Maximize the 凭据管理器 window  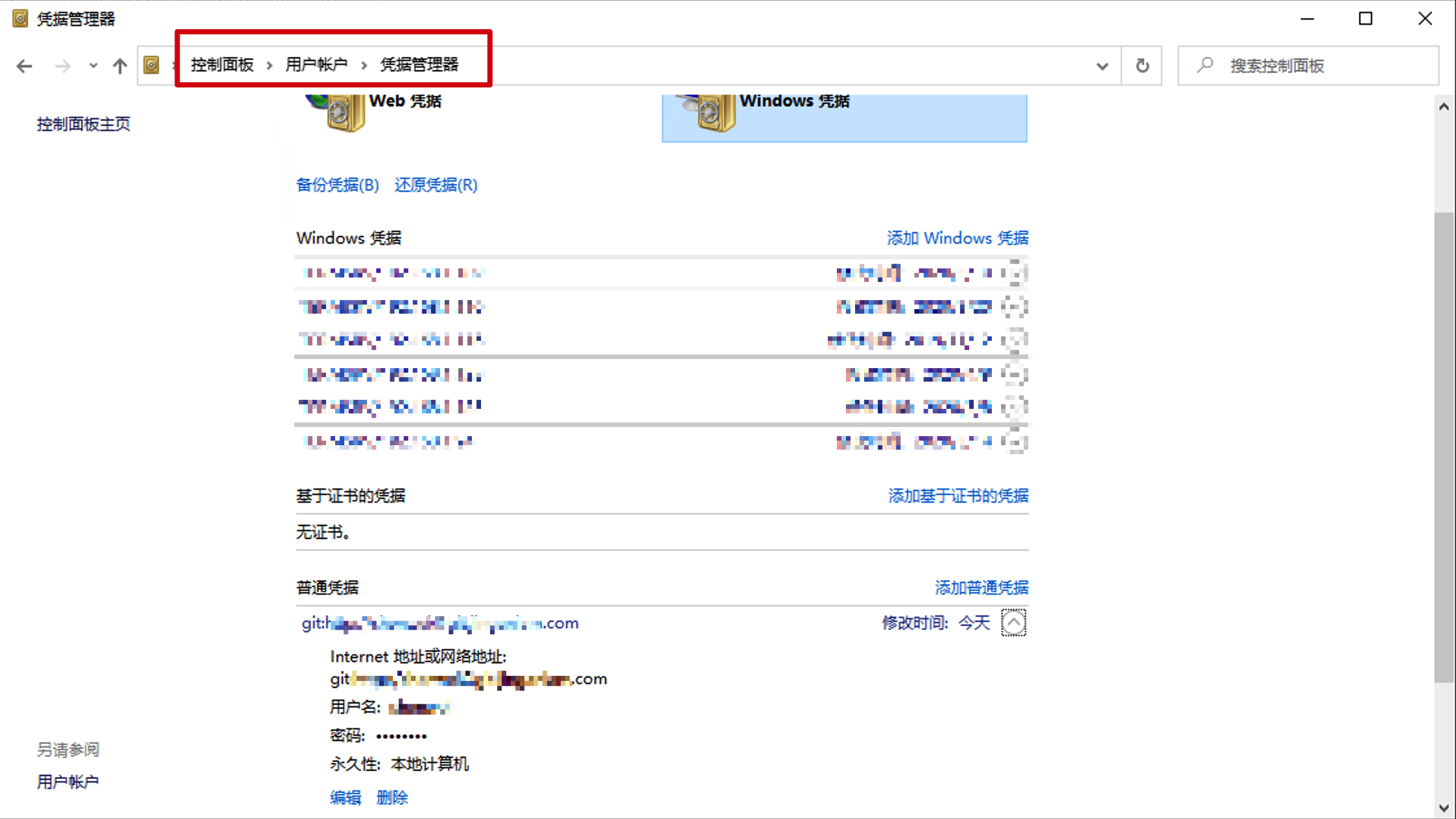[x=1365, y=19]
